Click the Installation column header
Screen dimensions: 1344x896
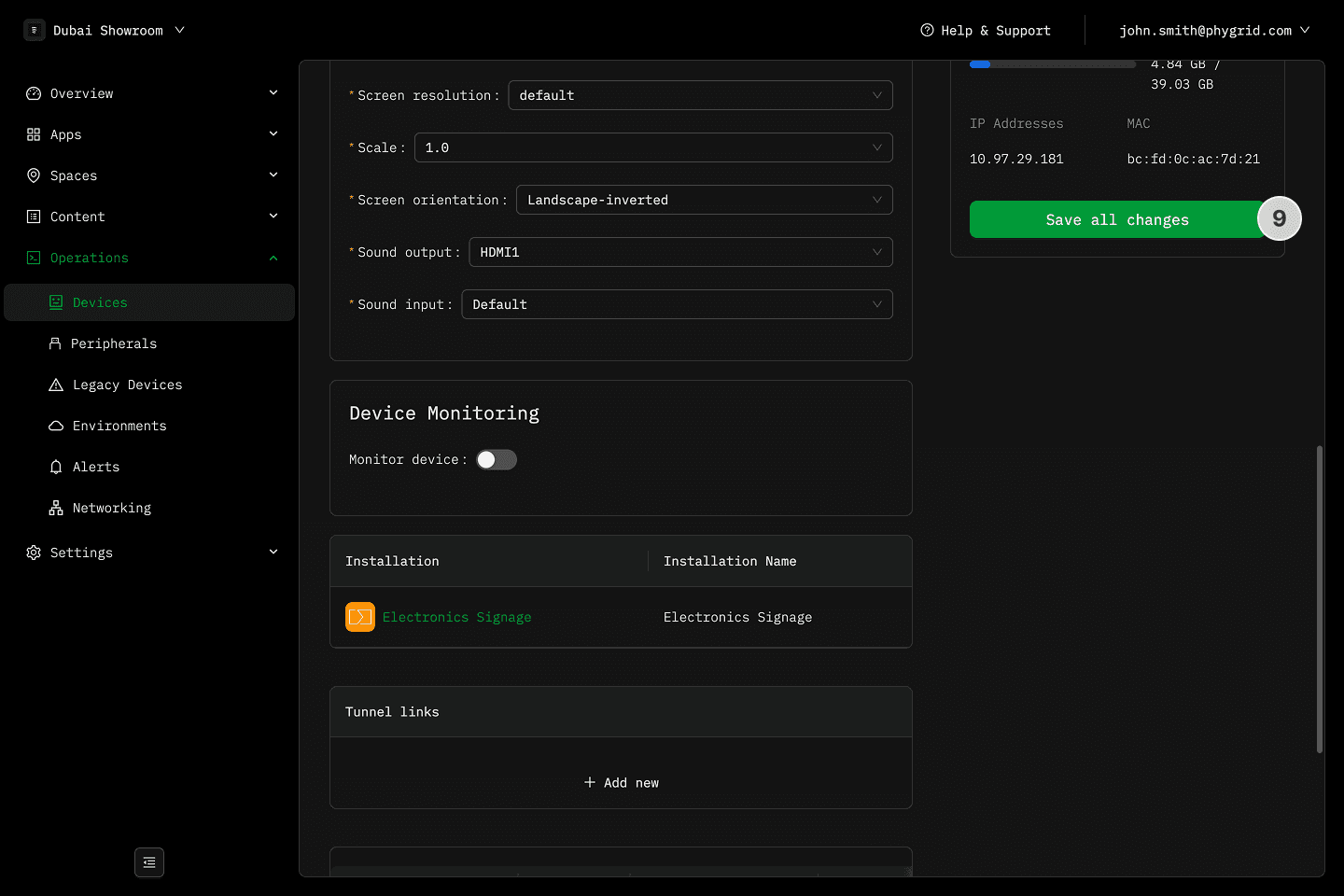coord(489,561)
